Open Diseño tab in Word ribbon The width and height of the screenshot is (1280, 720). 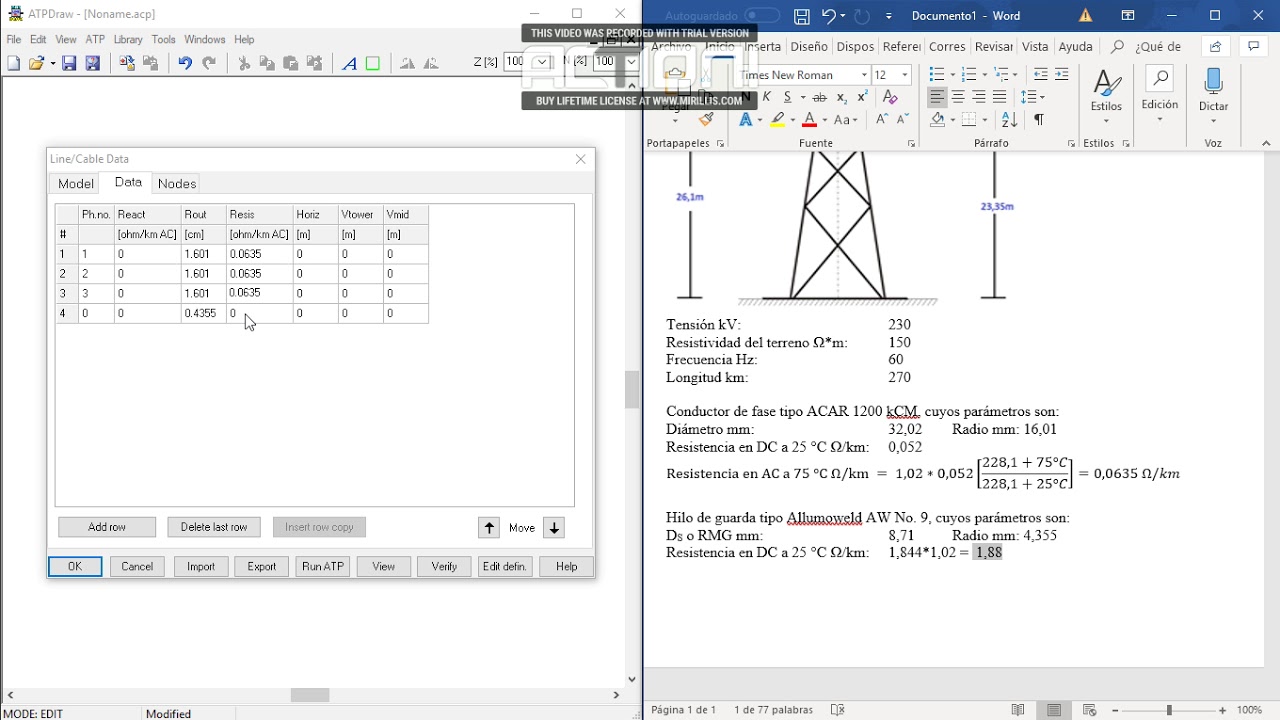pos(809,47)
